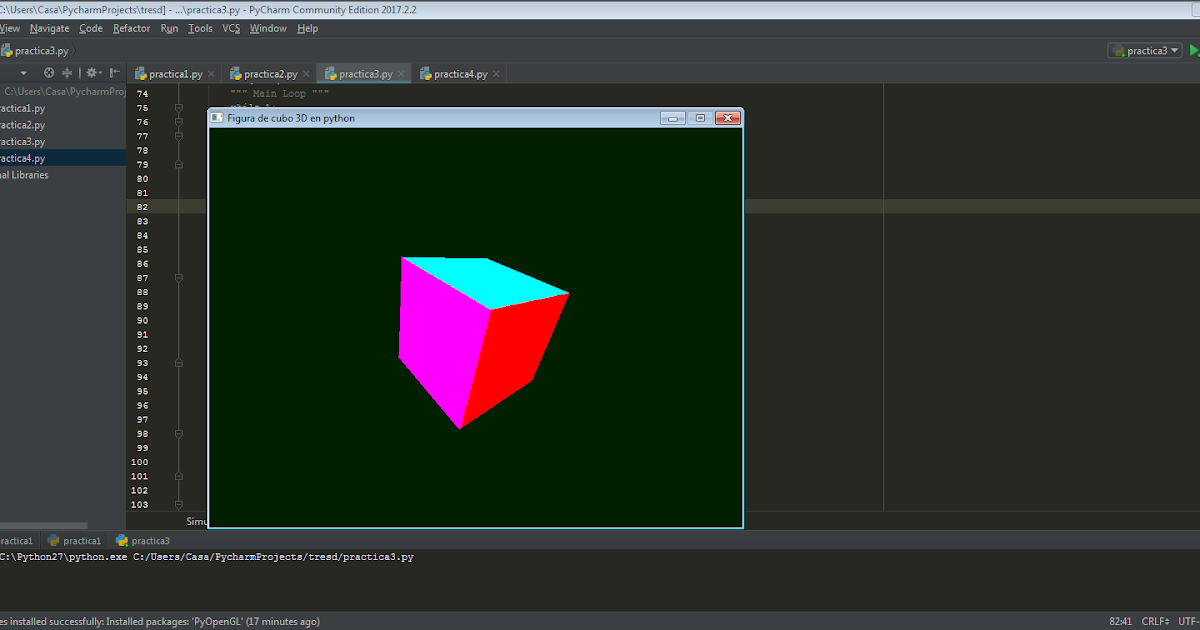
Task: Click the pin icon in the project tree toolbar
Action: tap(114, 72)
